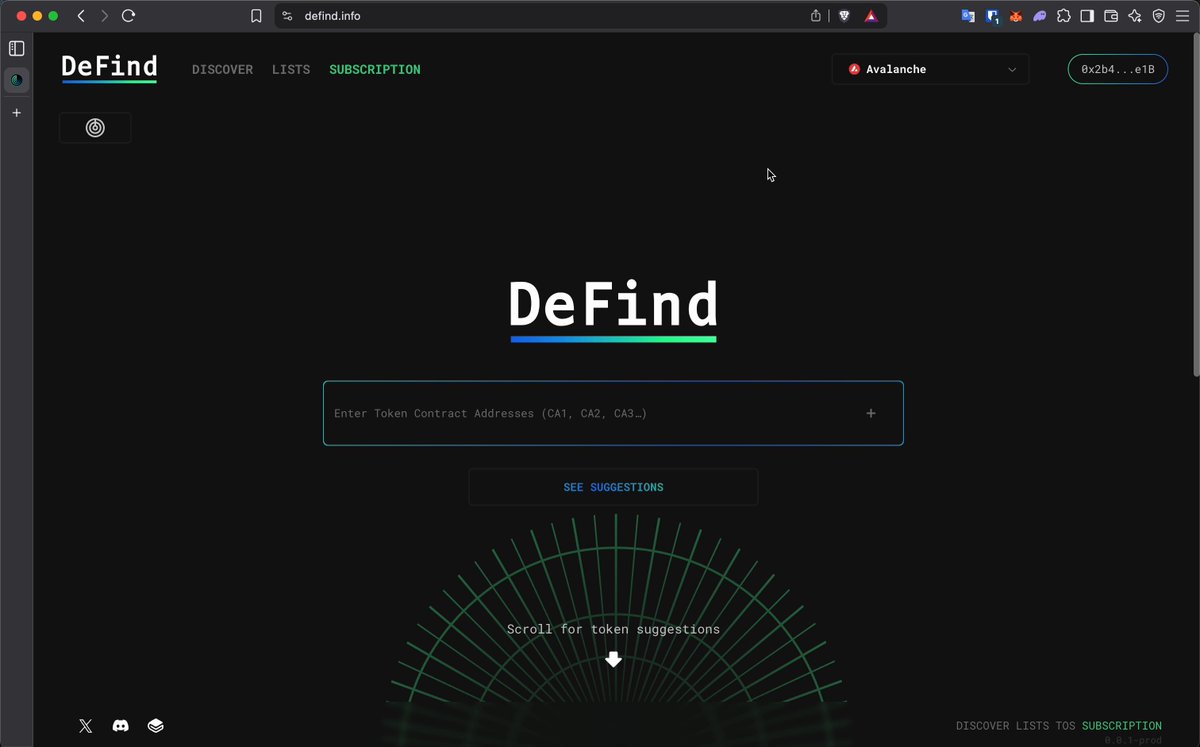Go to the SUBSCRIPTION nav item
The width and height of the screenshot is (1200, 747).
pyautogui.click(x=375, y=70)
